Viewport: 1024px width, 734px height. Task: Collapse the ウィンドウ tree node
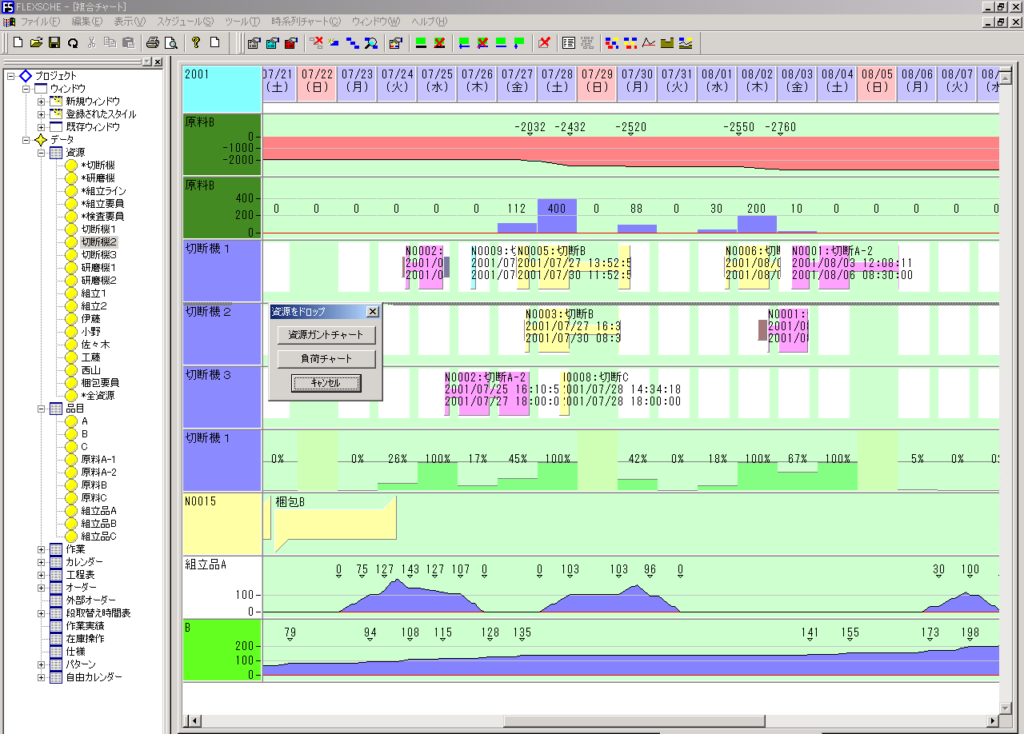click(25, 89)
